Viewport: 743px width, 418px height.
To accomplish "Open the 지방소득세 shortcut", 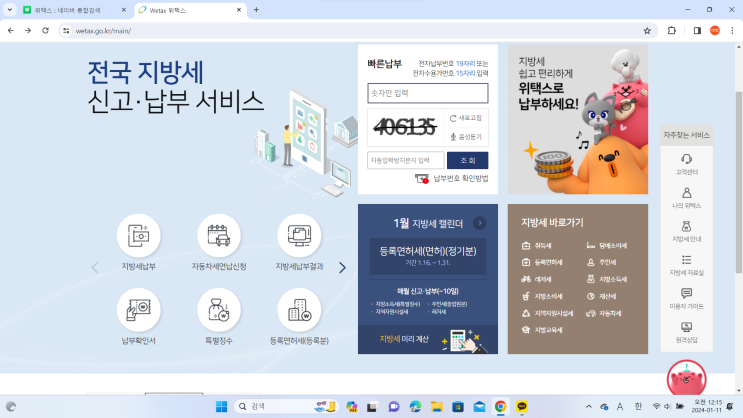I will 607,279.
